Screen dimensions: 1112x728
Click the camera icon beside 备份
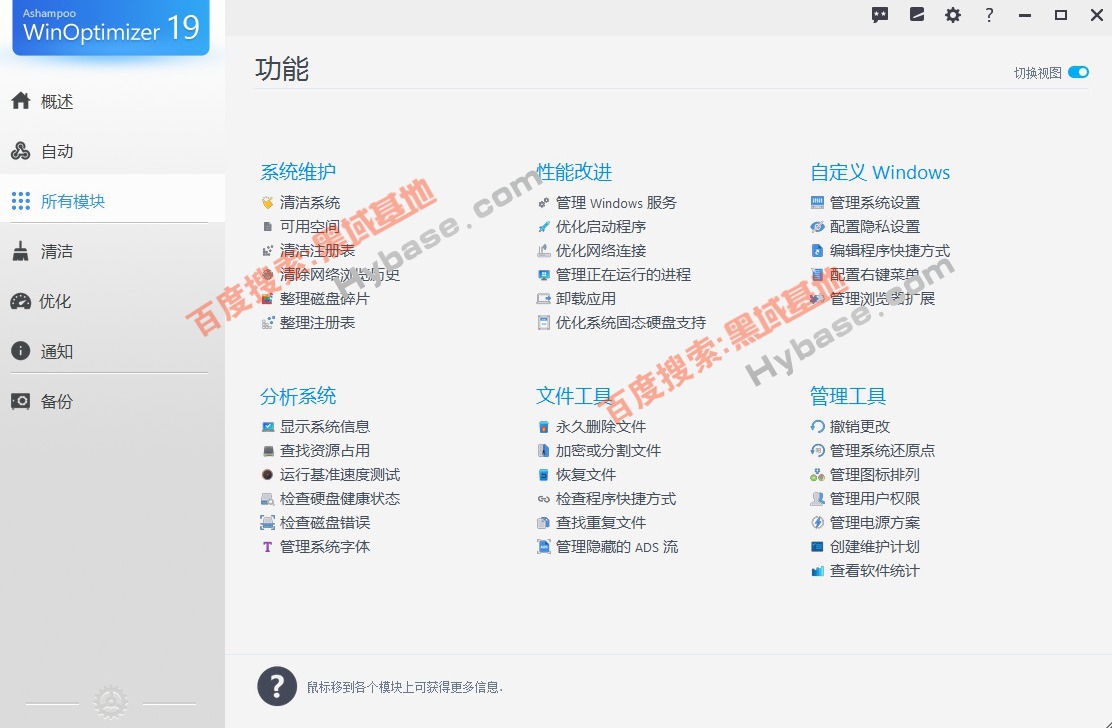[x=21, y=401]
